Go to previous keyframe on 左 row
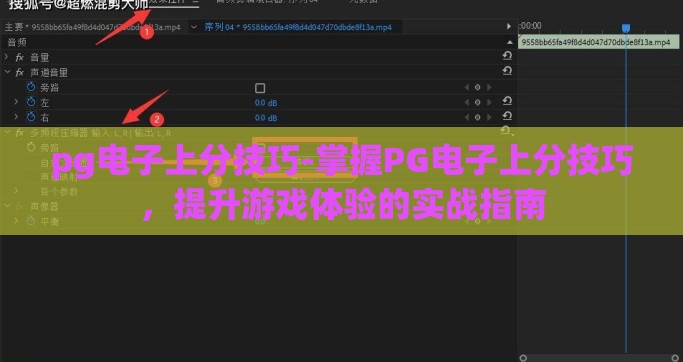The width and height of the screenshot is (683, 362). click(467, 102)
